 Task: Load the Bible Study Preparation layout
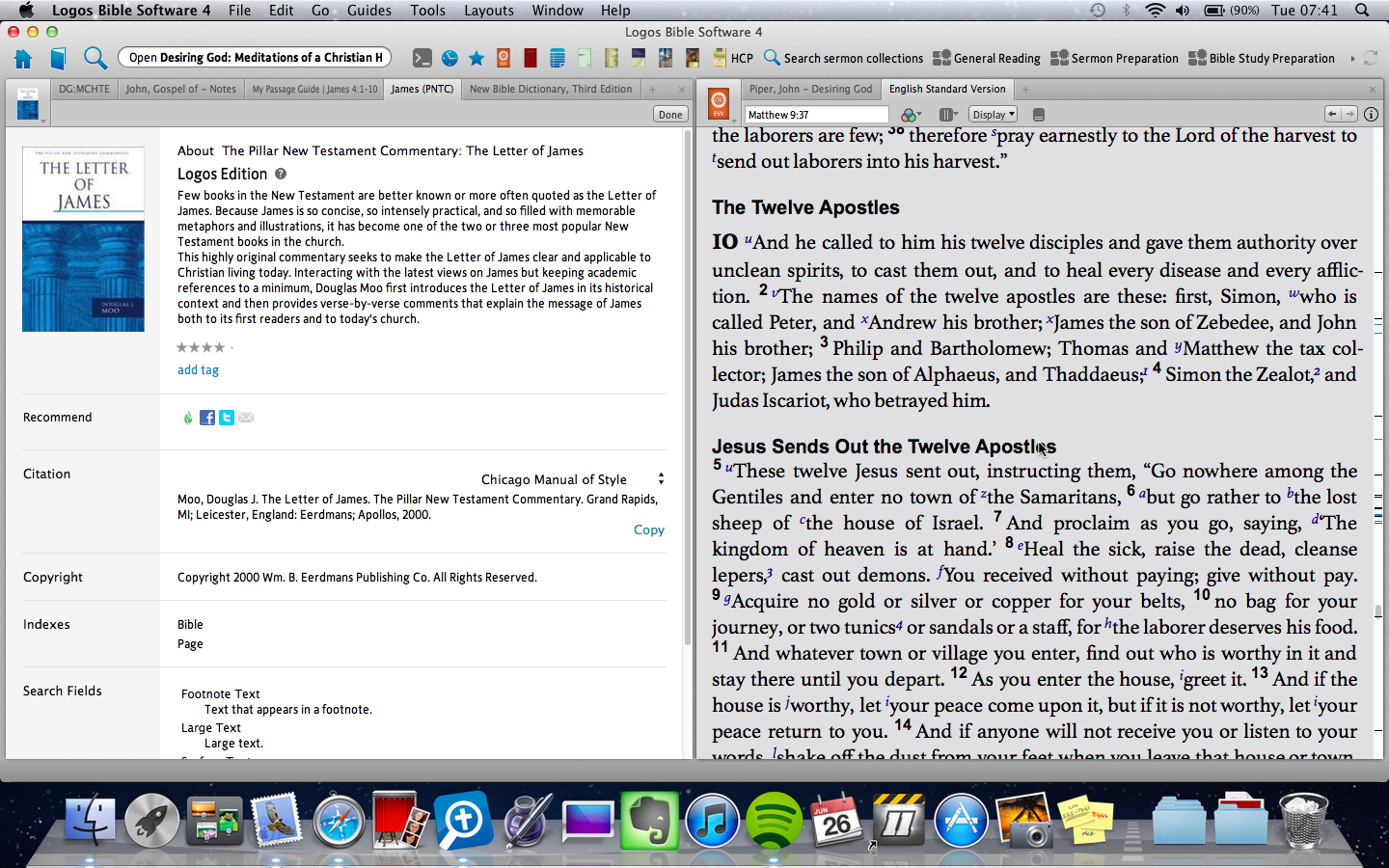(x=1262, y=58)
